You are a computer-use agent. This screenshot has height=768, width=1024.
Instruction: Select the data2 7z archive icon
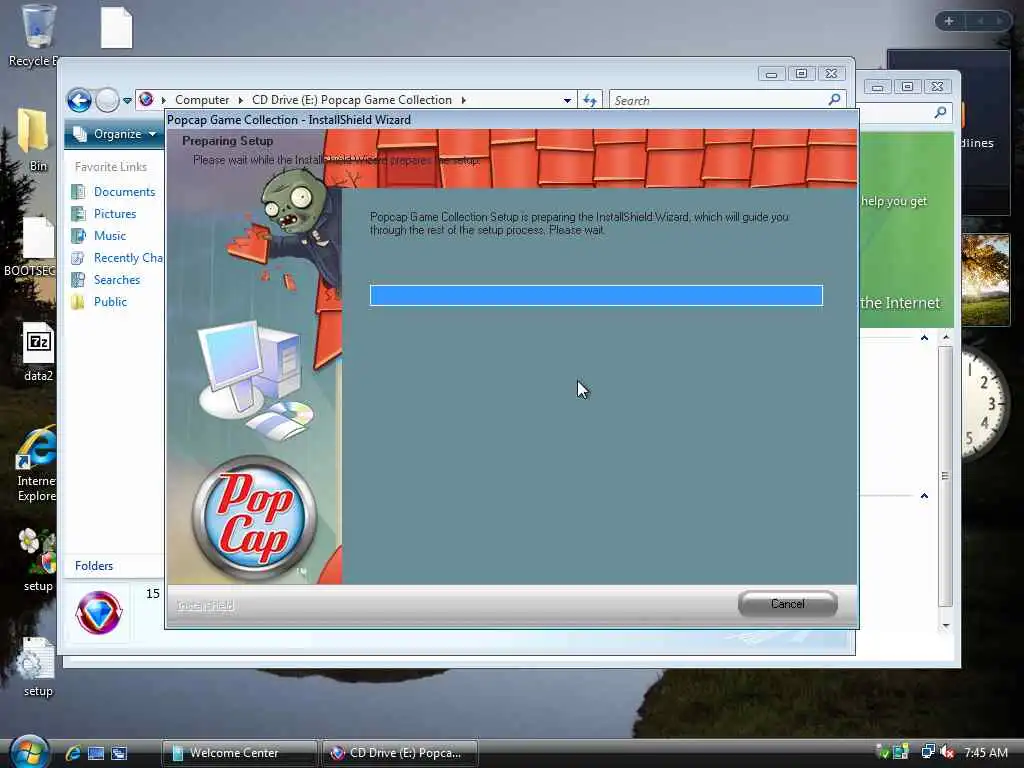pos(39,351)
